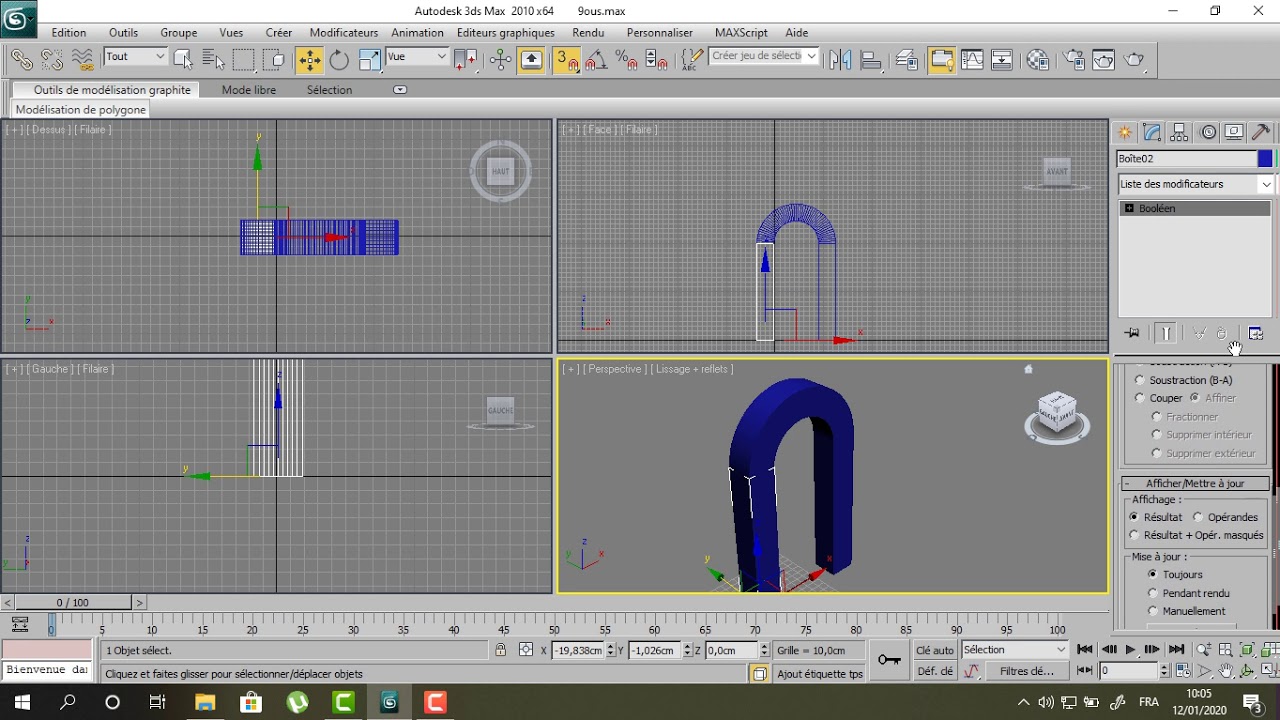The image size is (1280, 720).
Task: Switch to the Mode libre ribbon tab
Action: (x=249, y=90)
